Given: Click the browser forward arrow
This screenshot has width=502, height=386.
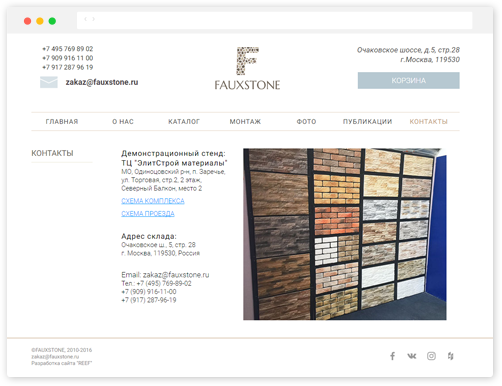Looking at the screenshot, I should [93, 19].
